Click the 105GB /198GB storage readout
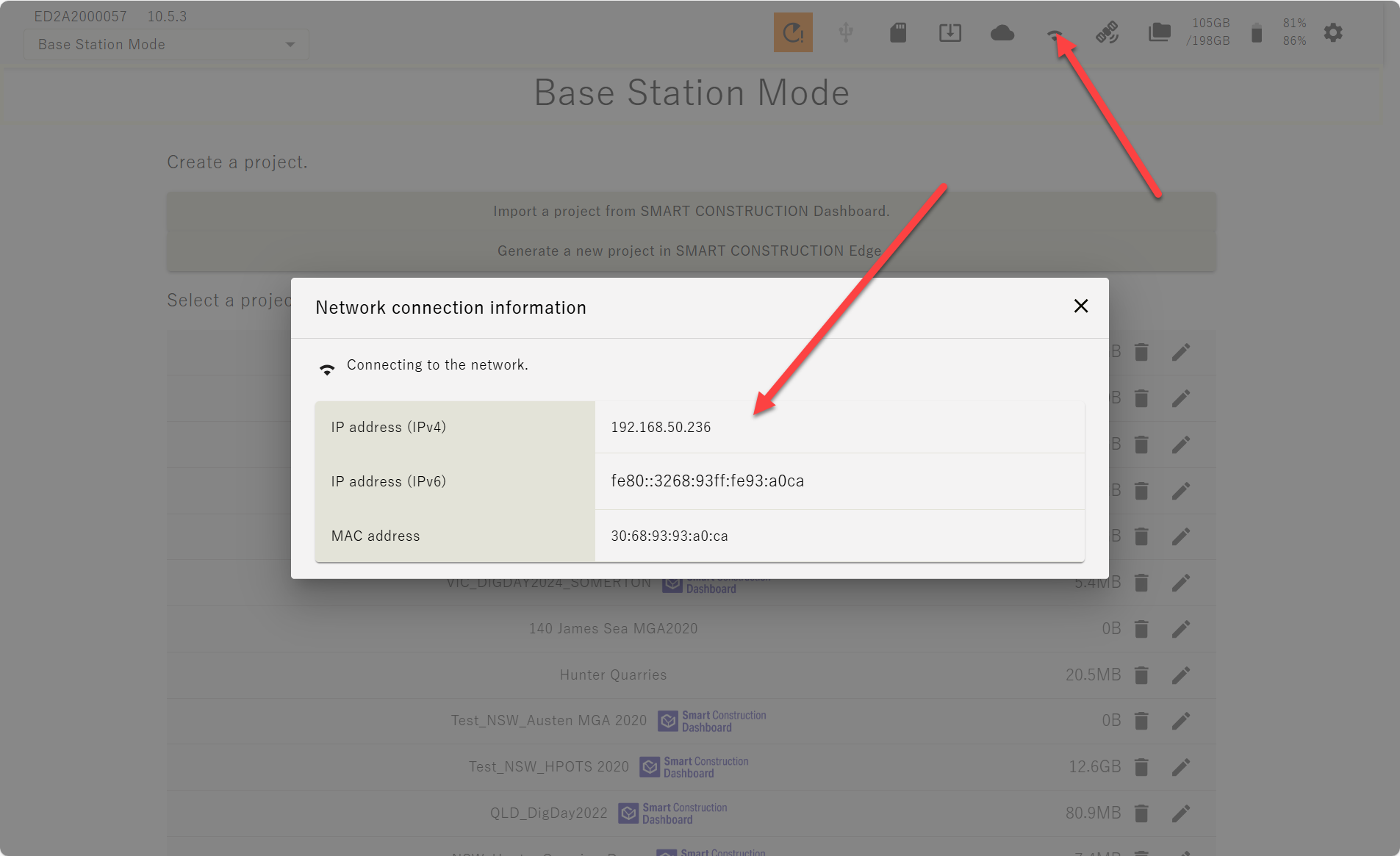This screenshot has width=1400, height=856. [x=1208, y=32]
